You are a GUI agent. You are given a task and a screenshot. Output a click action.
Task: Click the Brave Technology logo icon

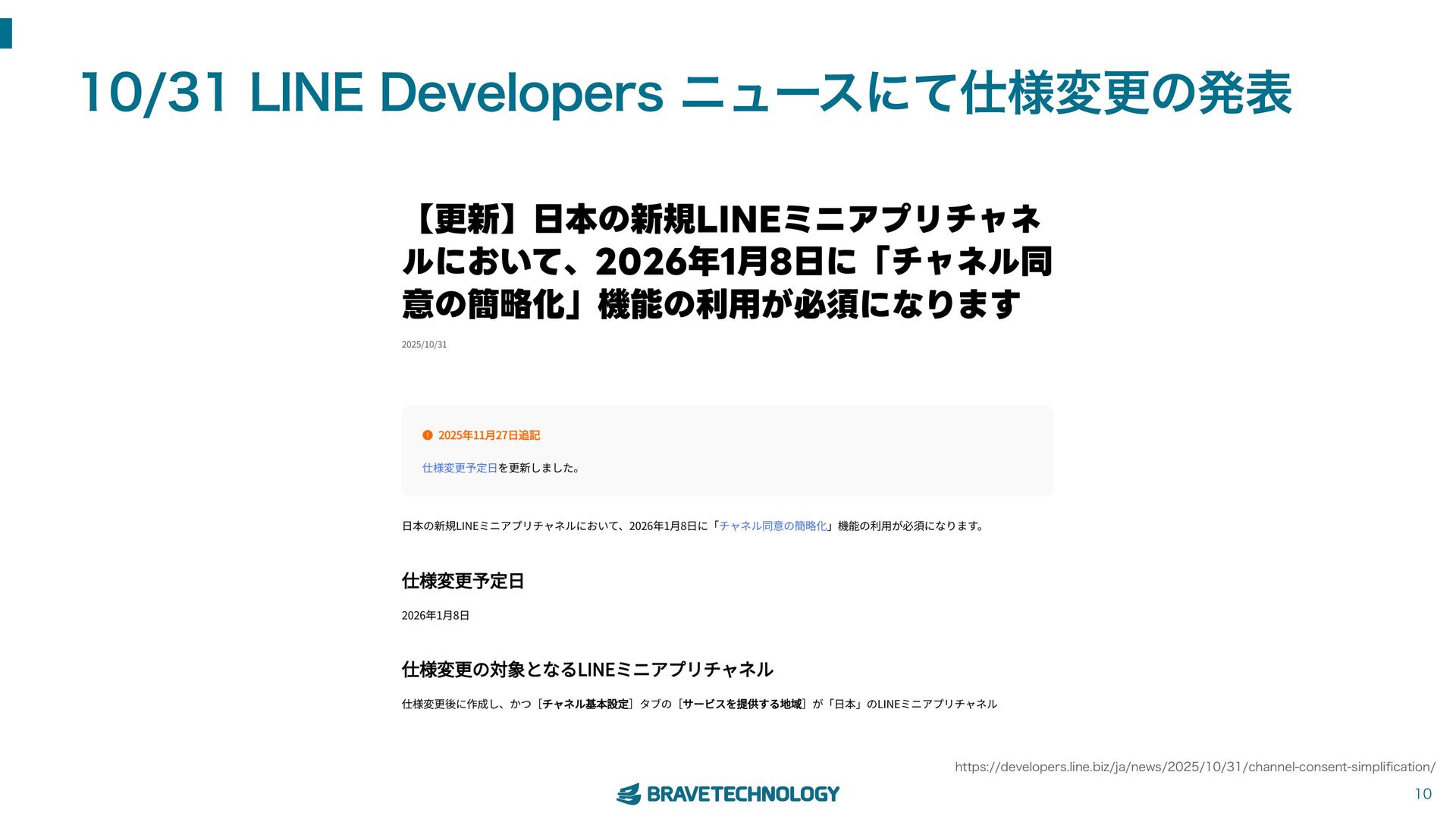[629, 794]
